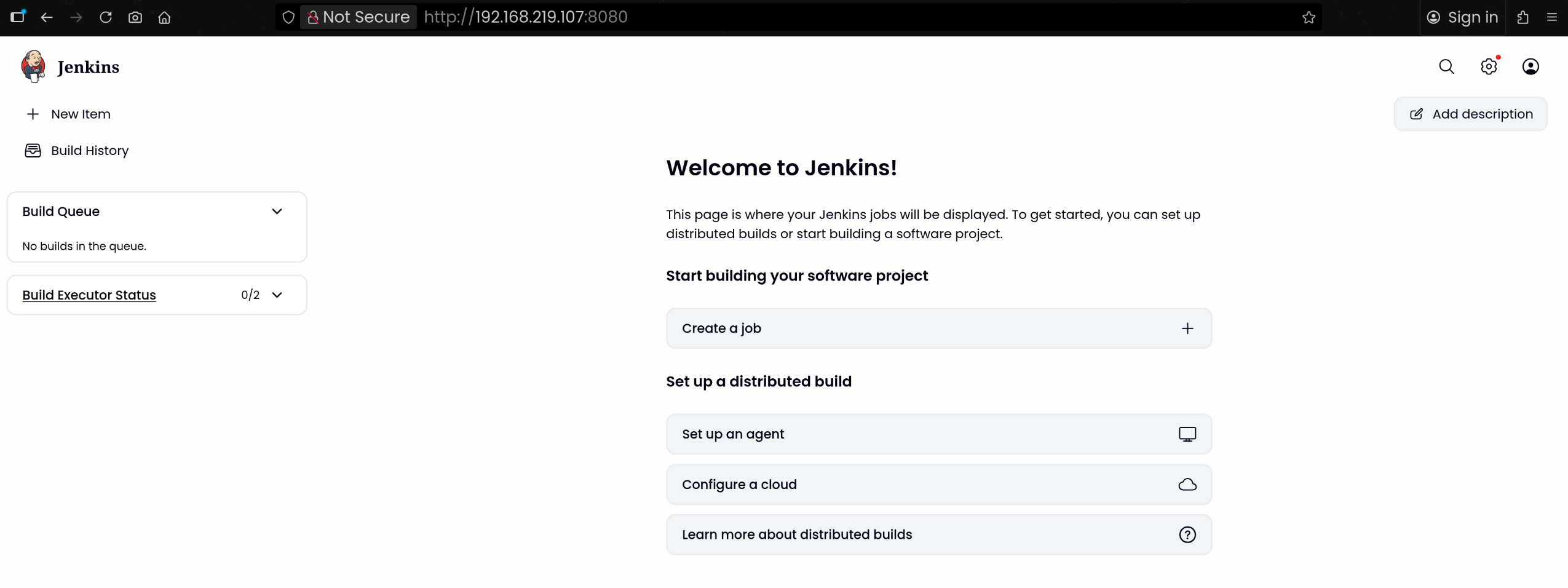Screen dimensions: 1568x588
Task: Go to the browser home page icon
Action: point(164,17)
